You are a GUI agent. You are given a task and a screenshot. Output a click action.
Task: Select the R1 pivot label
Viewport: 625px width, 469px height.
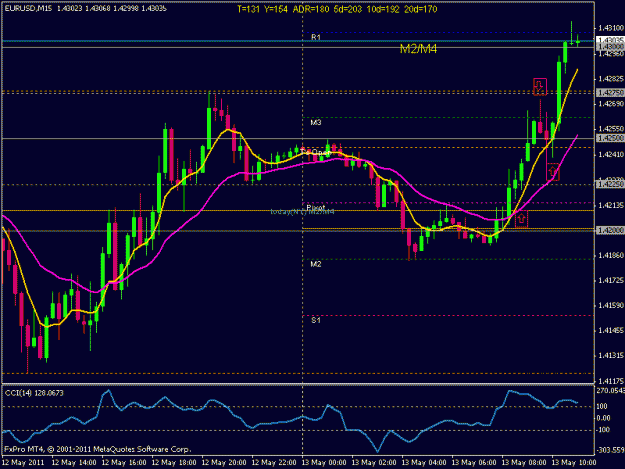[316, 37]
